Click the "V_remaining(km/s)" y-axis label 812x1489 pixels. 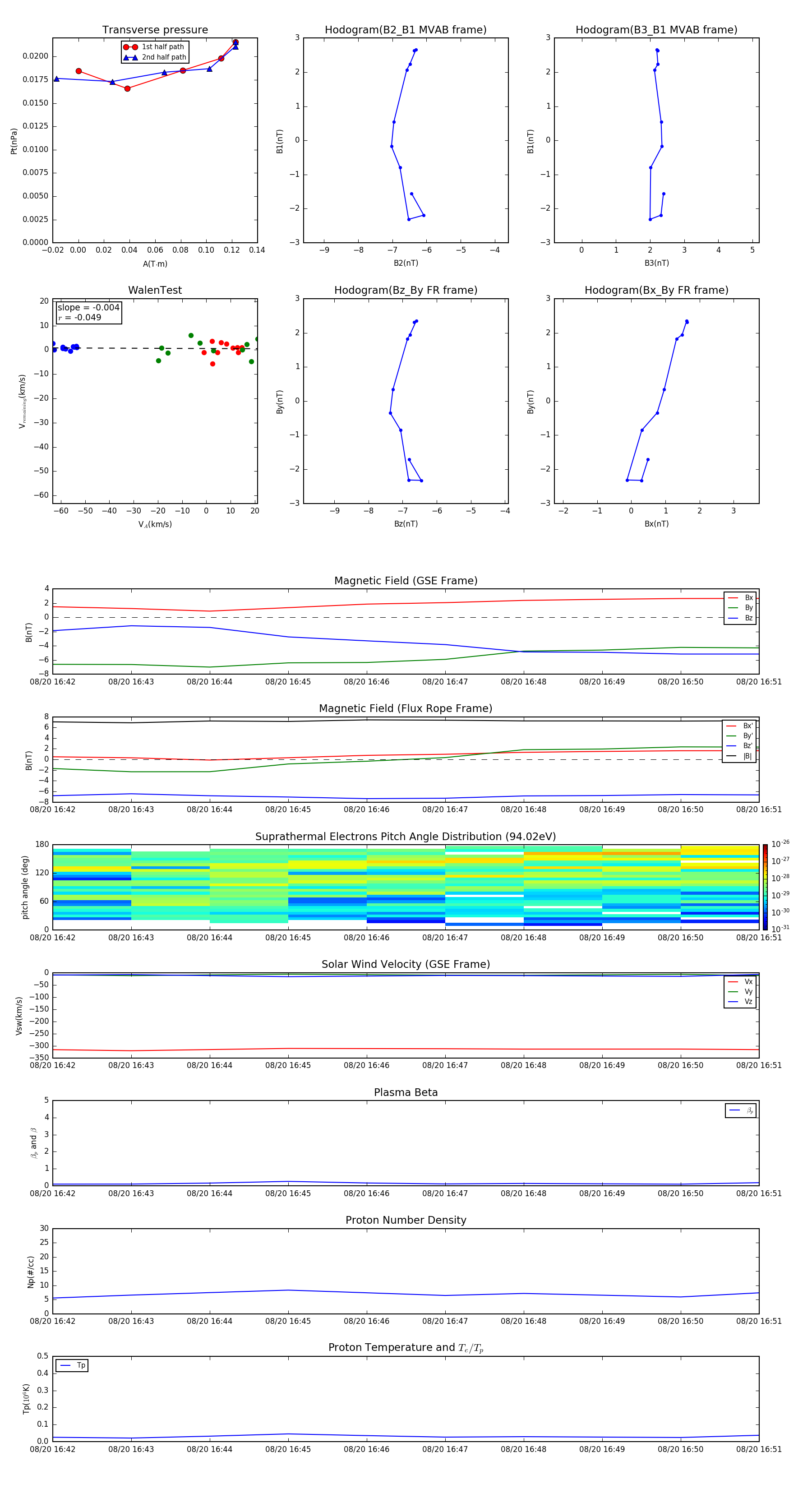23,401
